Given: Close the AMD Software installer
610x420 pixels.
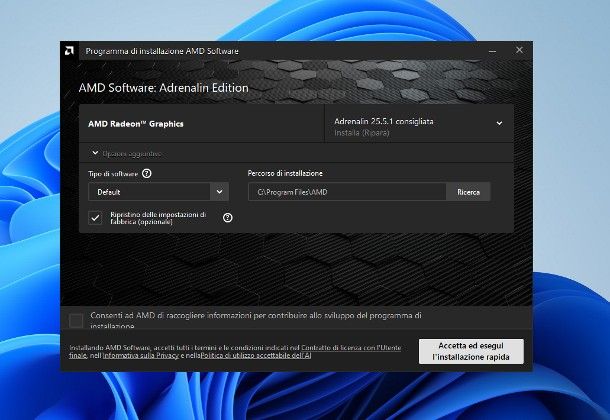Looking at the screenshot, I should tap(519, 49).
